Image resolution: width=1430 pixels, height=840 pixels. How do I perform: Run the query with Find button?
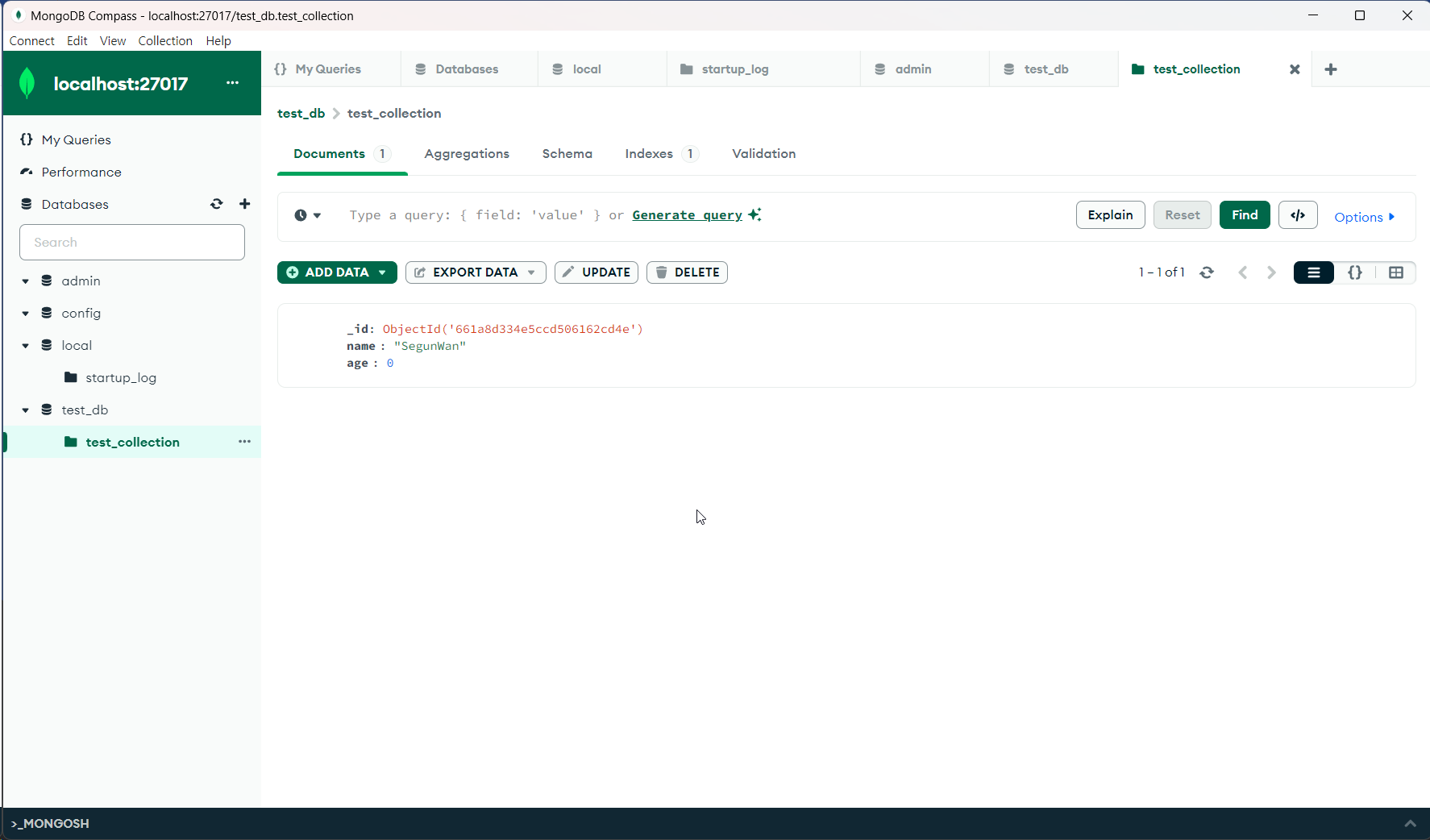[1245, 215]
